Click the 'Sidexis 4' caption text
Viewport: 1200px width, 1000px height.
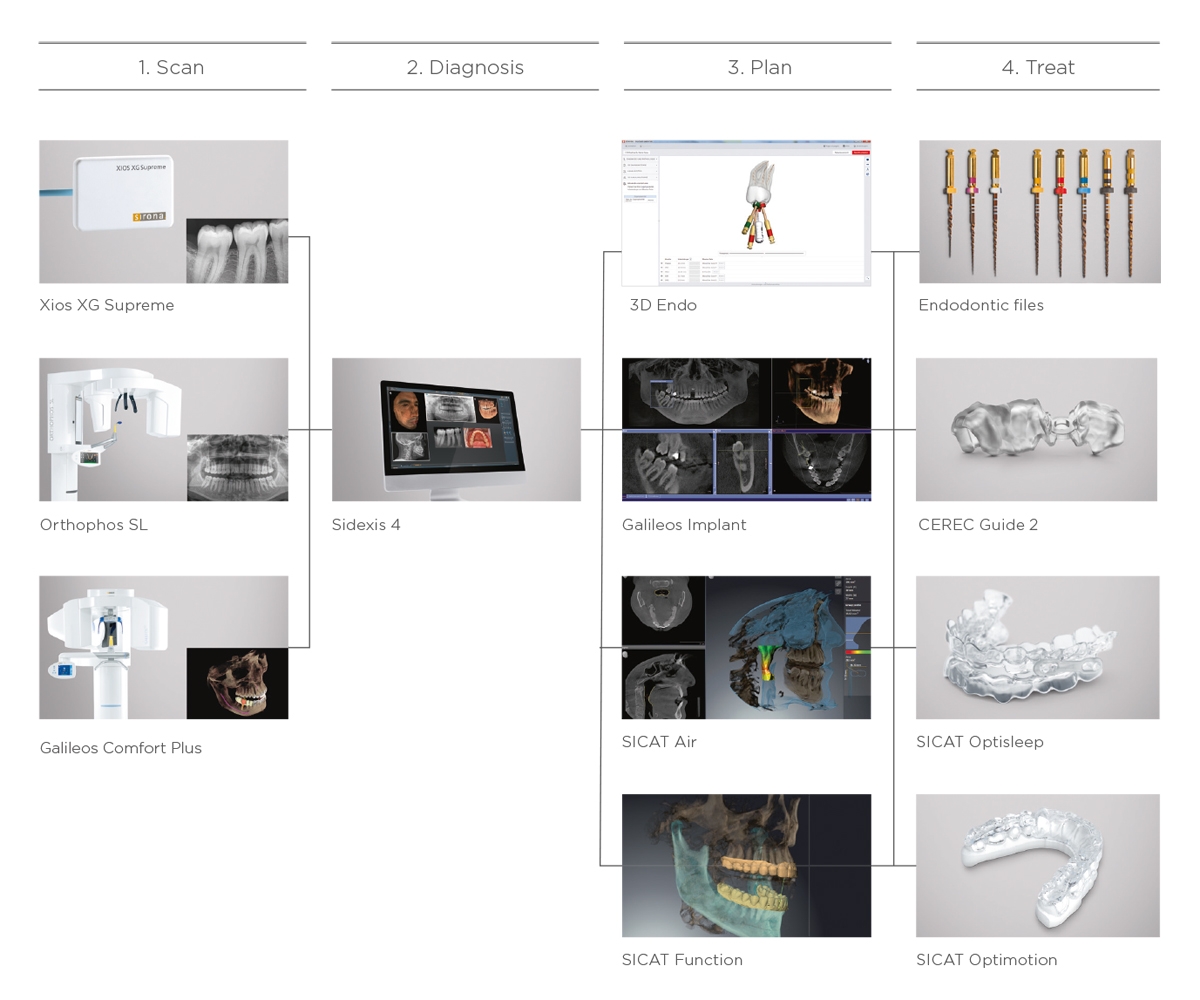click(x=366, y=525)
